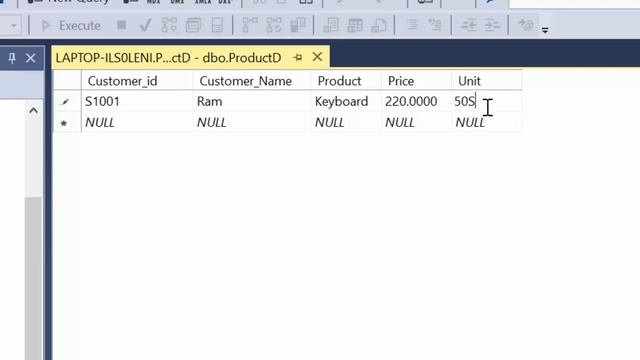Click the Unit column header

click(487, 81)
